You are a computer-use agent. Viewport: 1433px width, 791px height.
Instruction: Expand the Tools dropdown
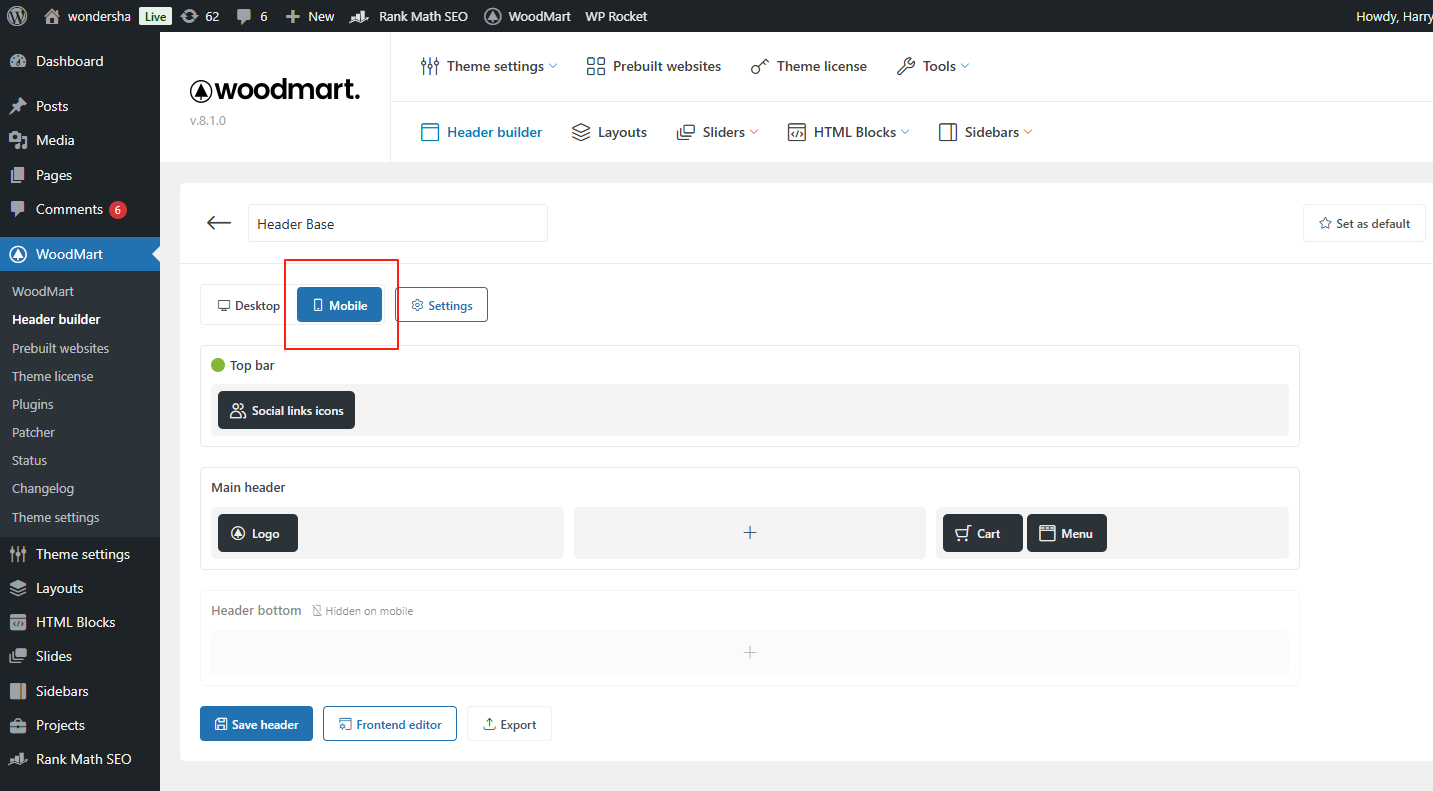click(933, 66)
